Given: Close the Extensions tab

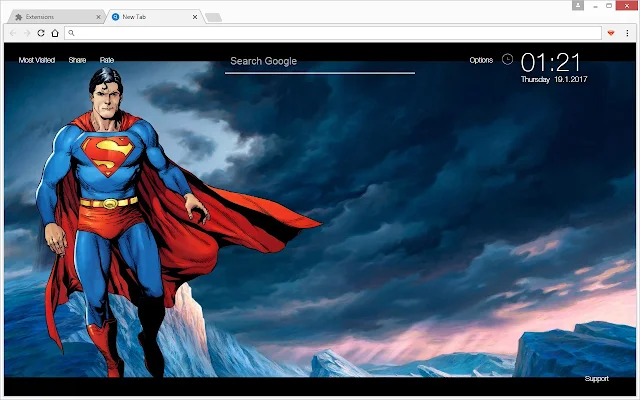Looking at the screenshot, I should 98,17.
